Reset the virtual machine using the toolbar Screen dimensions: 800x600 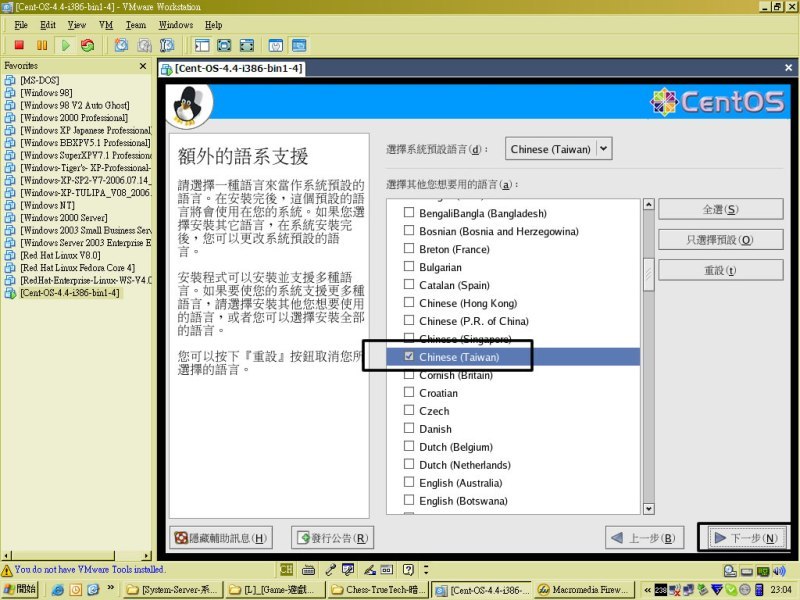tap(88, 45)
